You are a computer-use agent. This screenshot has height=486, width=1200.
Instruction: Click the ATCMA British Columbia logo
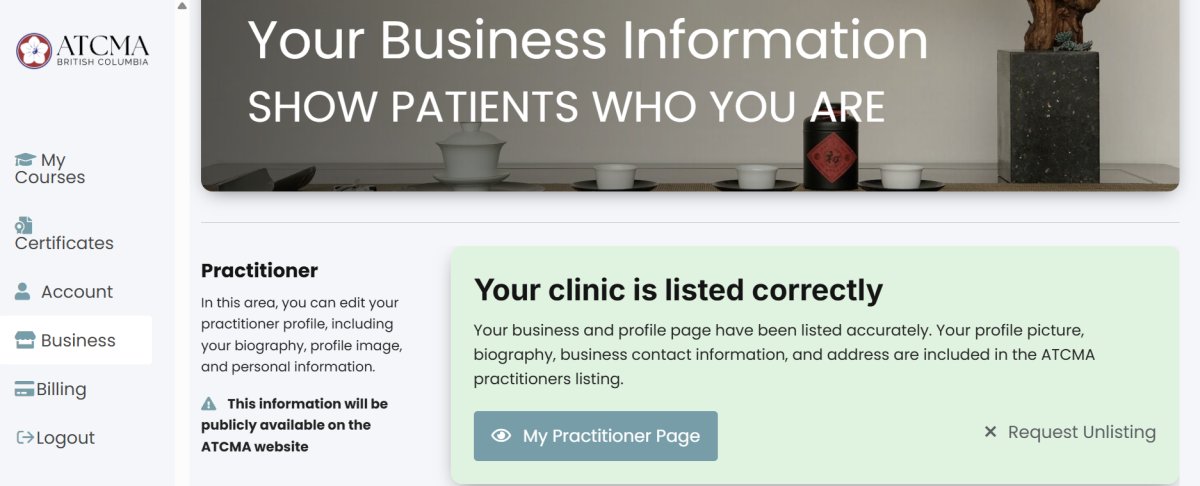(x=82, y=50)
